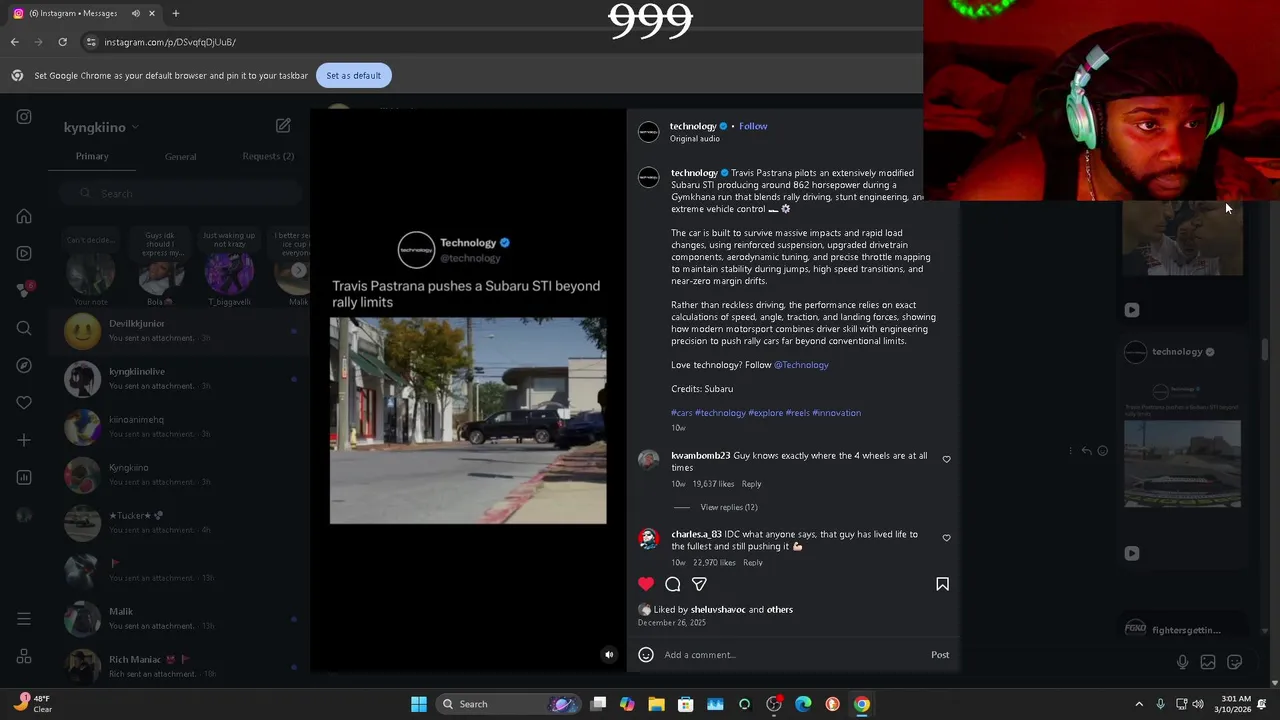Open the Instagram logo home link
The height and width of the screenshot is (720, 1280).
(x=24, y=117)
